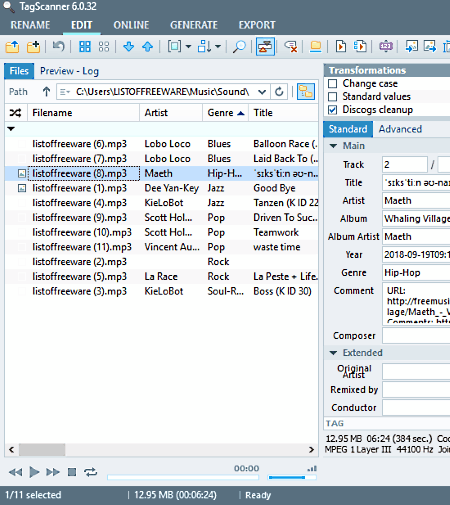The height and width of the screenshot is (505, 450).
Task: Tick the checkbox beside listoffreeware (11).mp3
Action: pyautogui.click(x=22, y=247)
